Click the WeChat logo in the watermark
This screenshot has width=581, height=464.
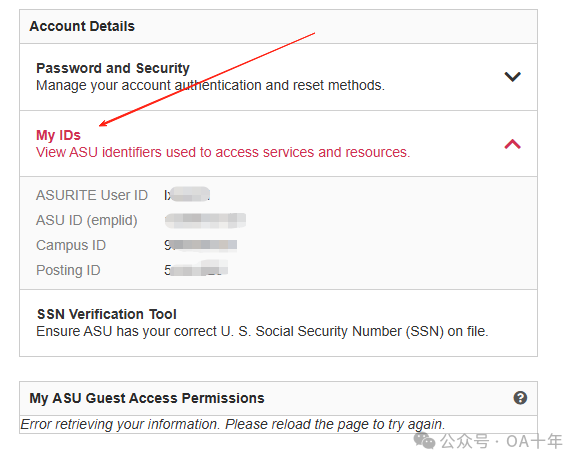click(424, 441)
